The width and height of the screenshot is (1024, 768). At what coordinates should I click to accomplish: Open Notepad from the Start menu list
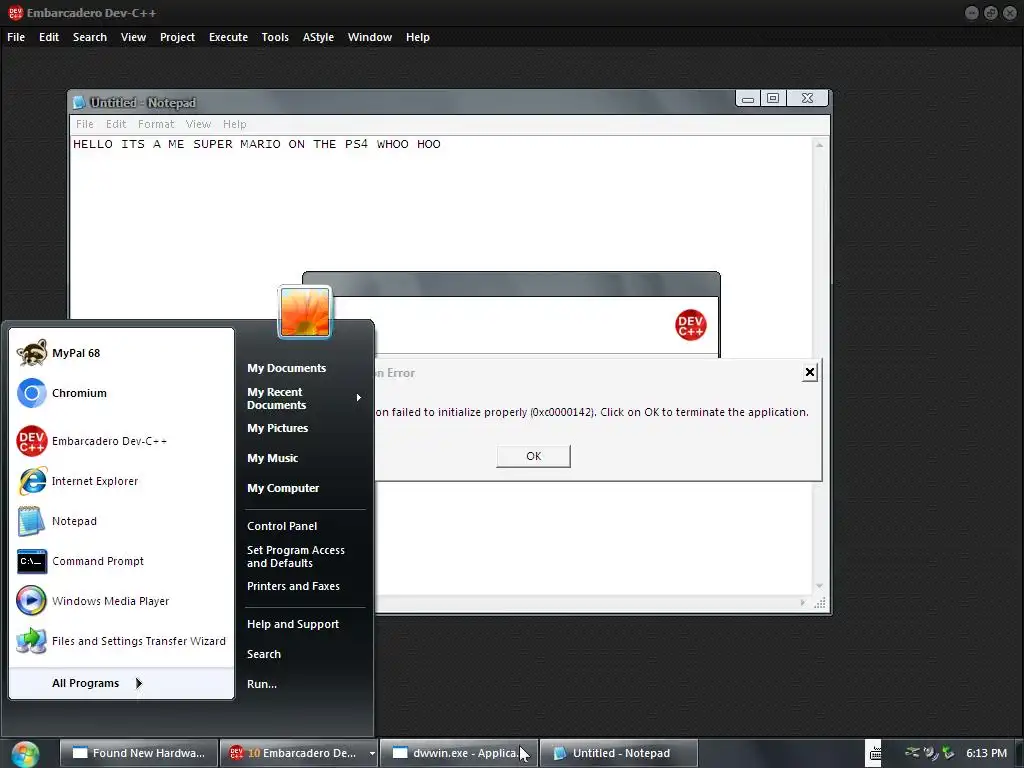pos(57,521)
